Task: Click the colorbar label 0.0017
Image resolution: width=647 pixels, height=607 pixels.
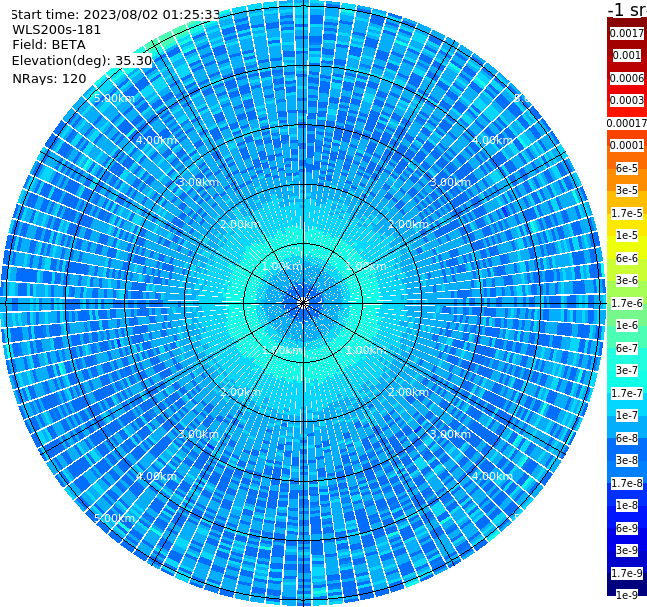Action: click(x=627, y=33)
